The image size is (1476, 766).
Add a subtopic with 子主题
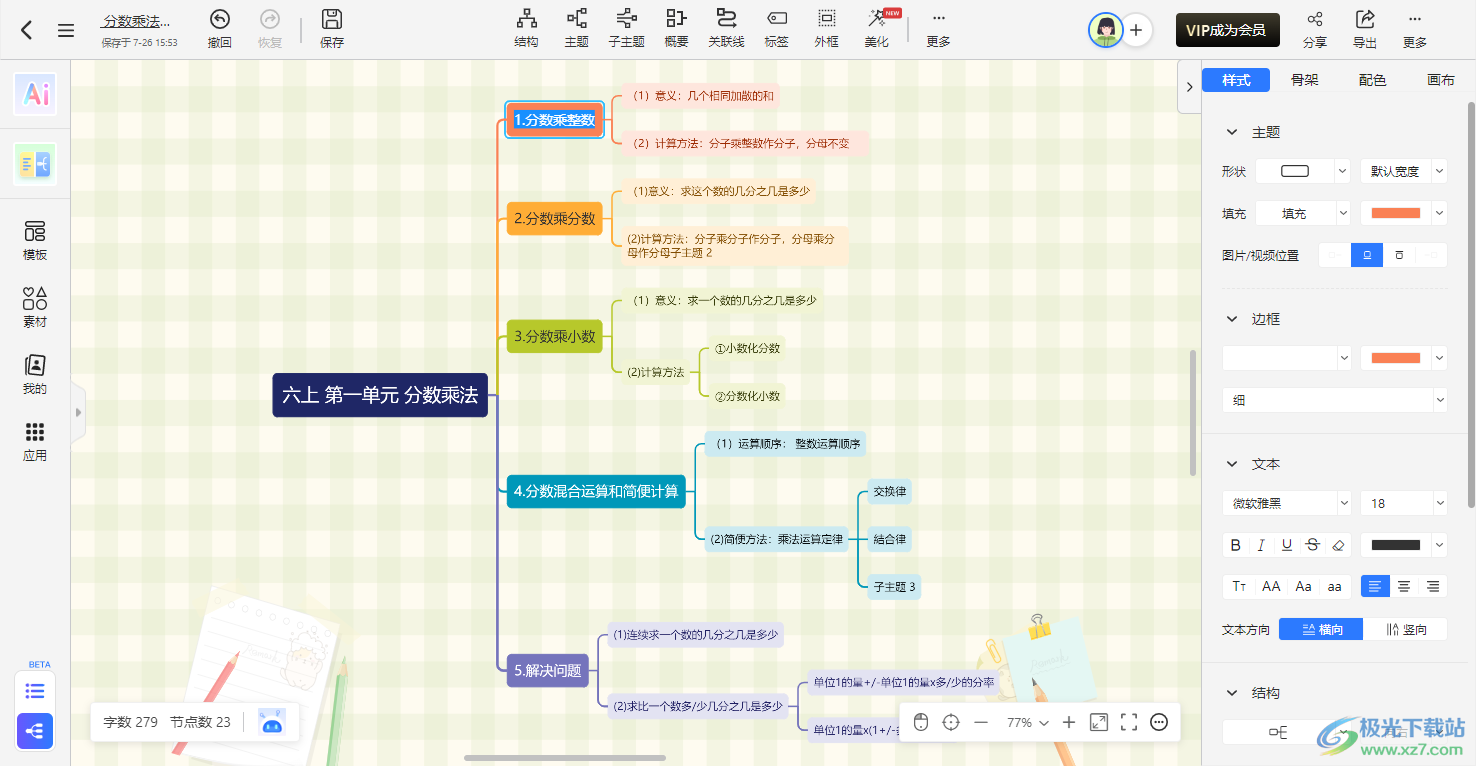[x=626, y=29]
